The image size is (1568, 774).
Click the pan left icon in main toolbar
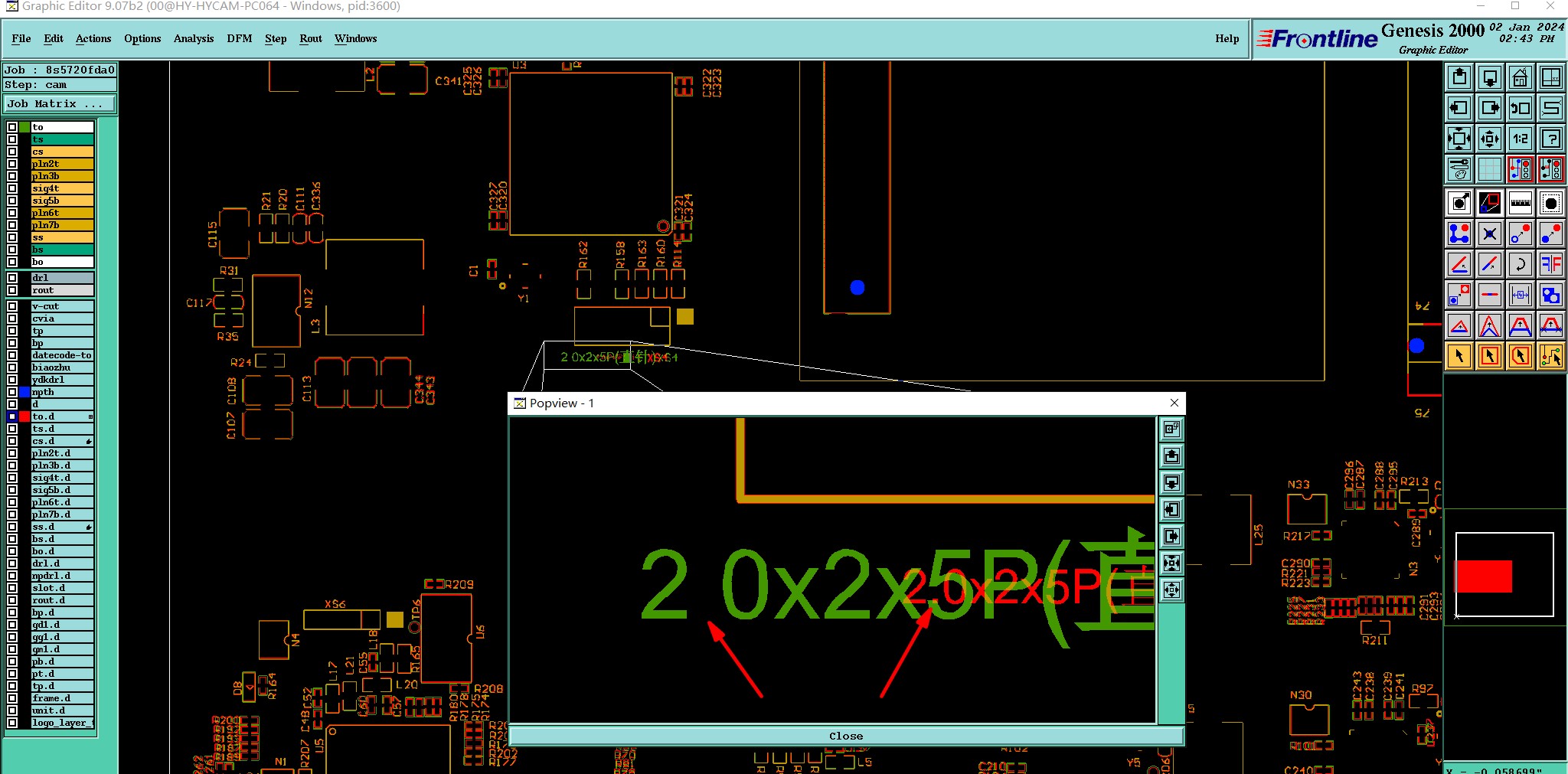(1459, 108)
